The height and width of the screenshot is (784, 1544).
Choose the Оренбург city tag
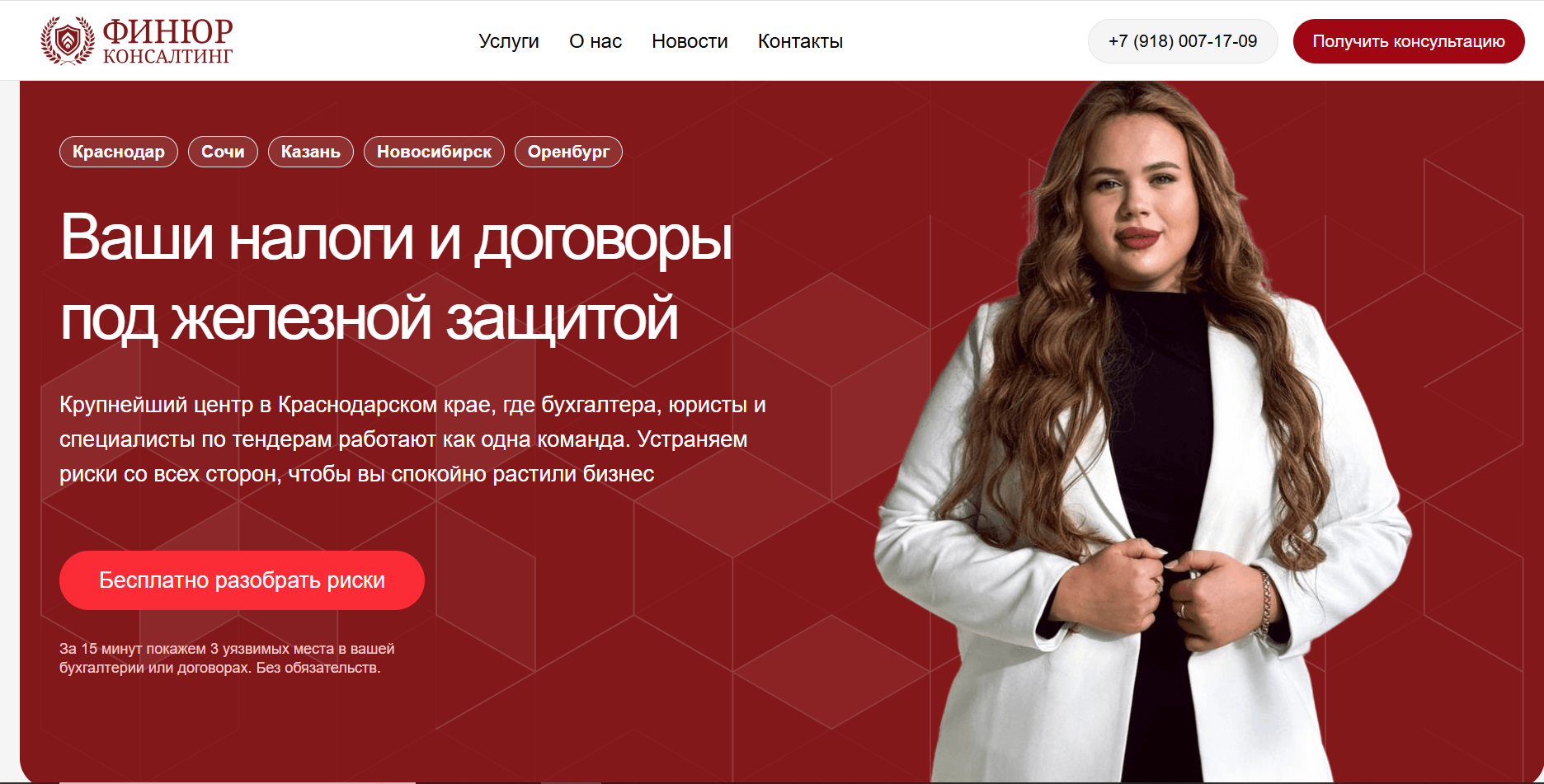pyautogui.click(x=568, y=152)
